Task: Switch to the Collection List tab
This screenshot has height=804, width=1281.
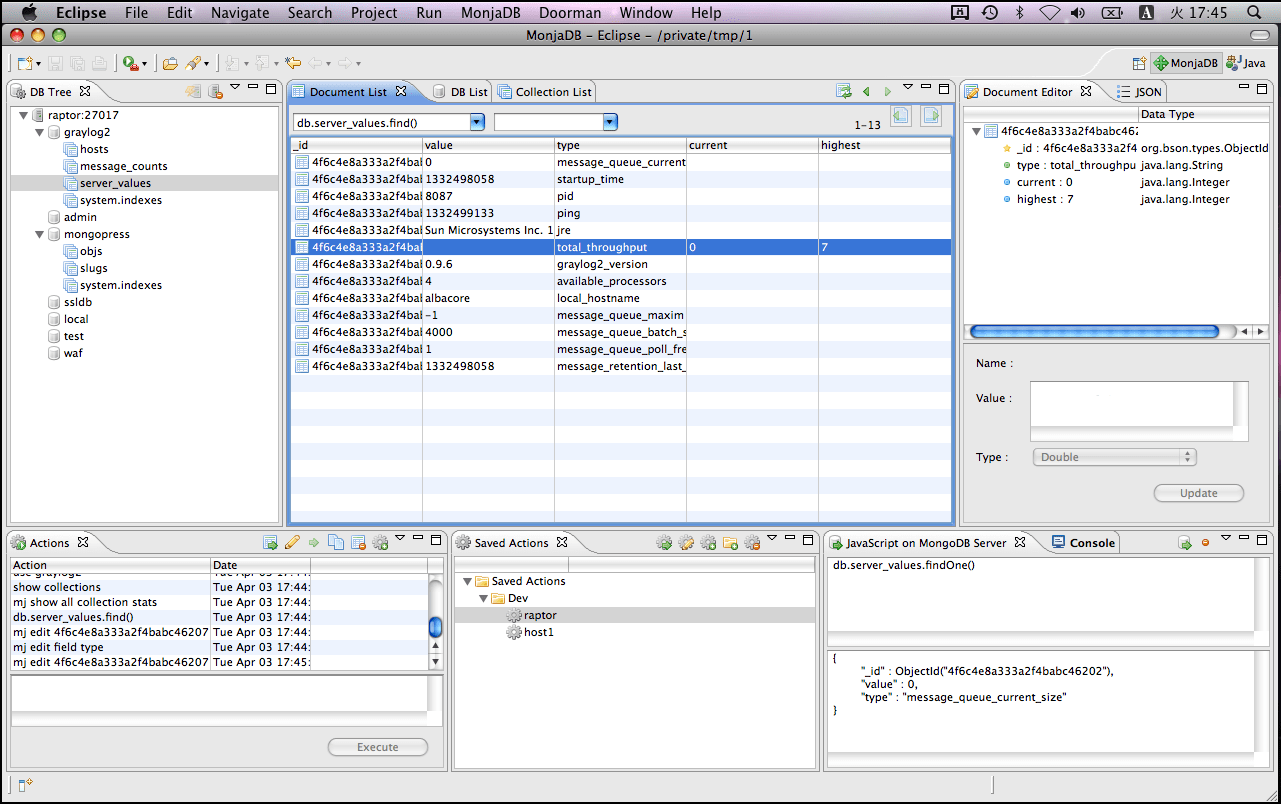Action: coord(545,92)
